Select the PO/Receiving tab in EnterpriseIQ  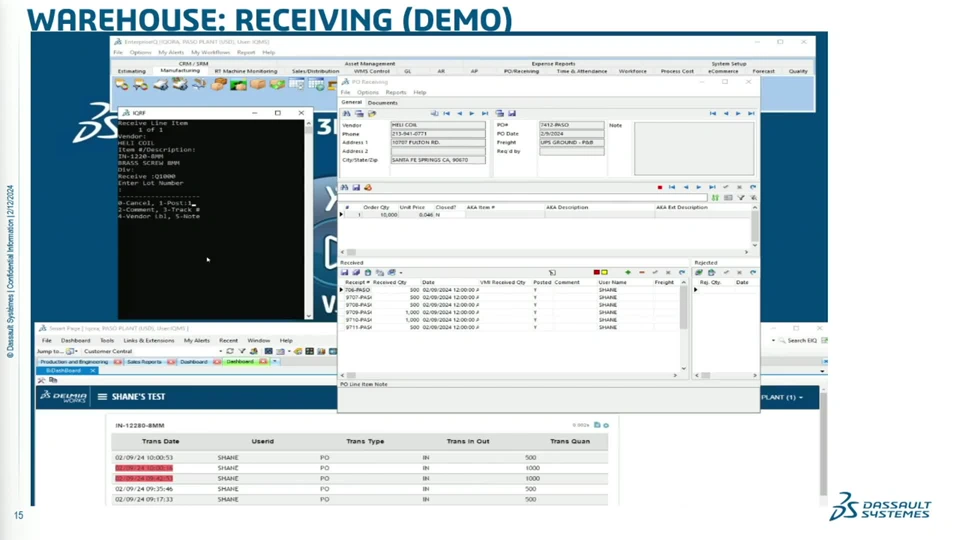point(521,71)
